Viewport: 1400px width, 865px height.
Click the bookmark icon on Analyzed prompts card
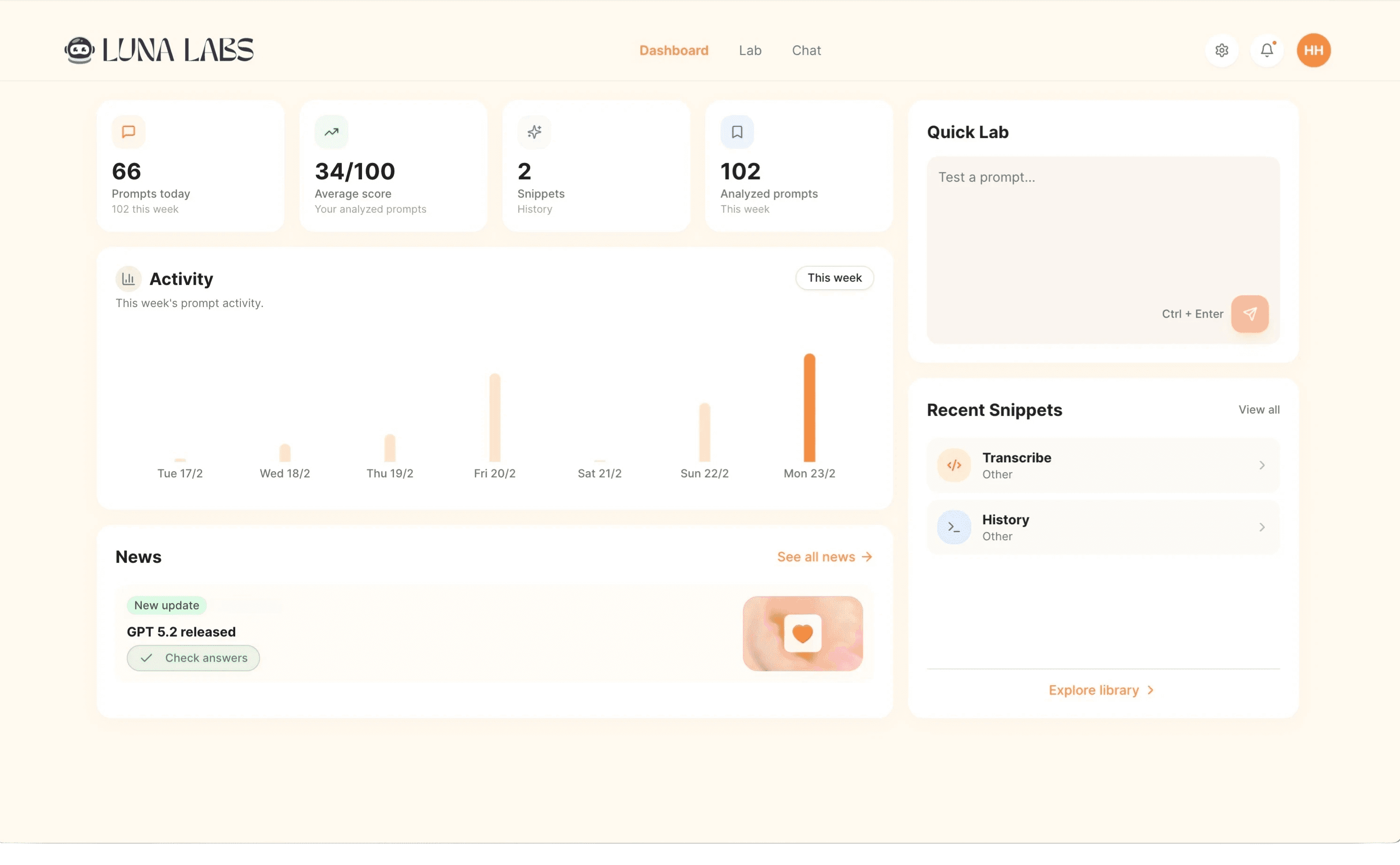click(x=737, y=131)
